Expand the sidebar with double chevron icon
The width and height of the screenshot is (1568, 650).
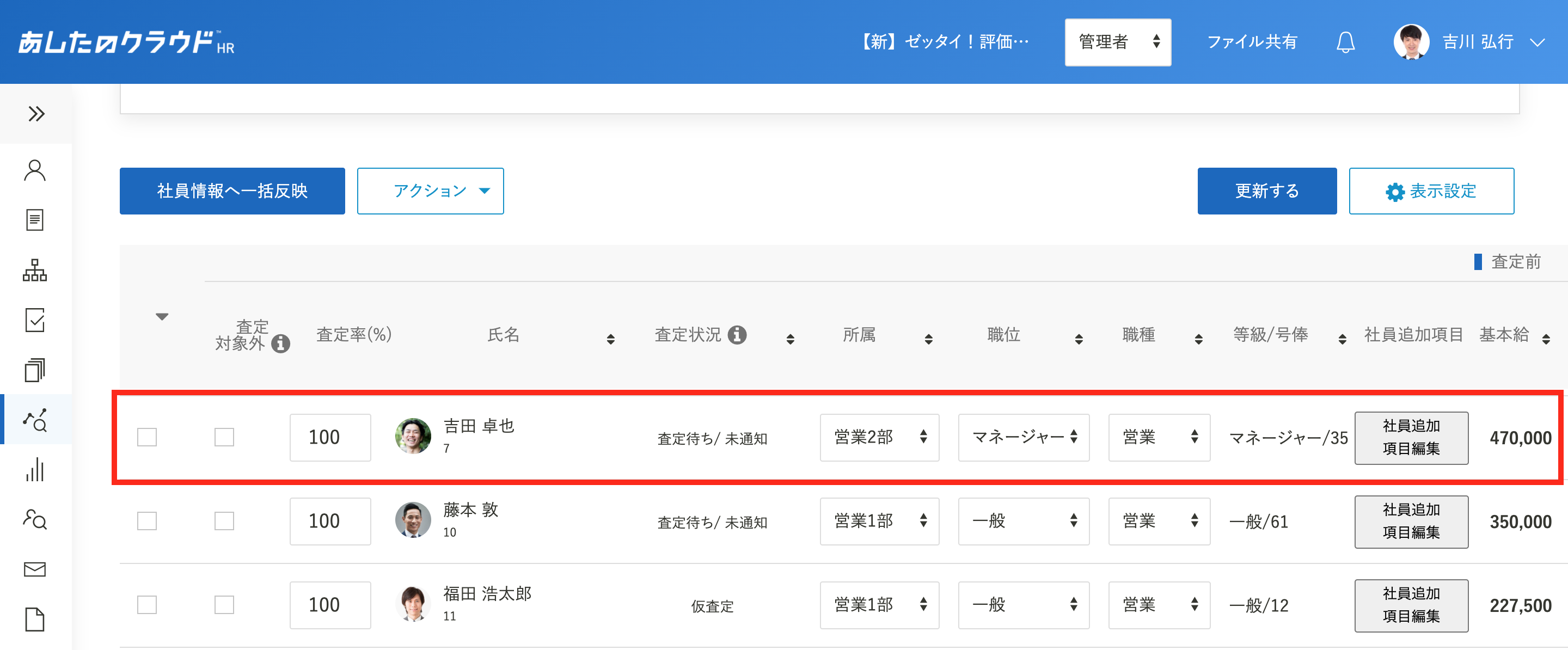click(36, 114)
